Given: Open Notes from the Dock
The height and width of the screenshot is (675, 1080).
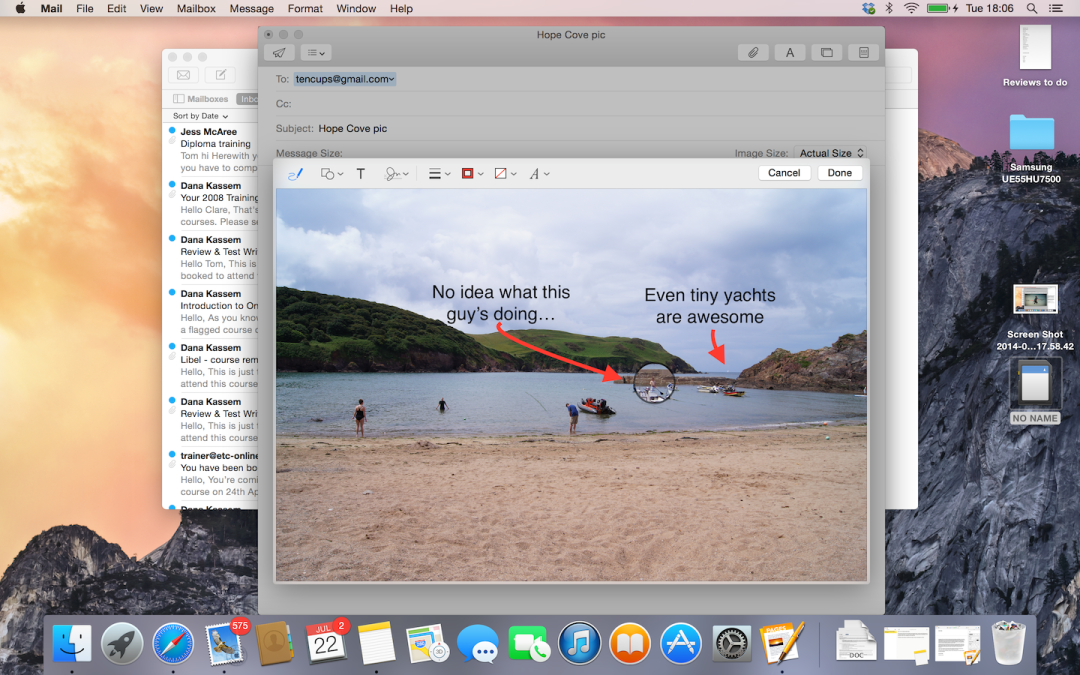Looking at the screenshot, I should click(376, 645).
